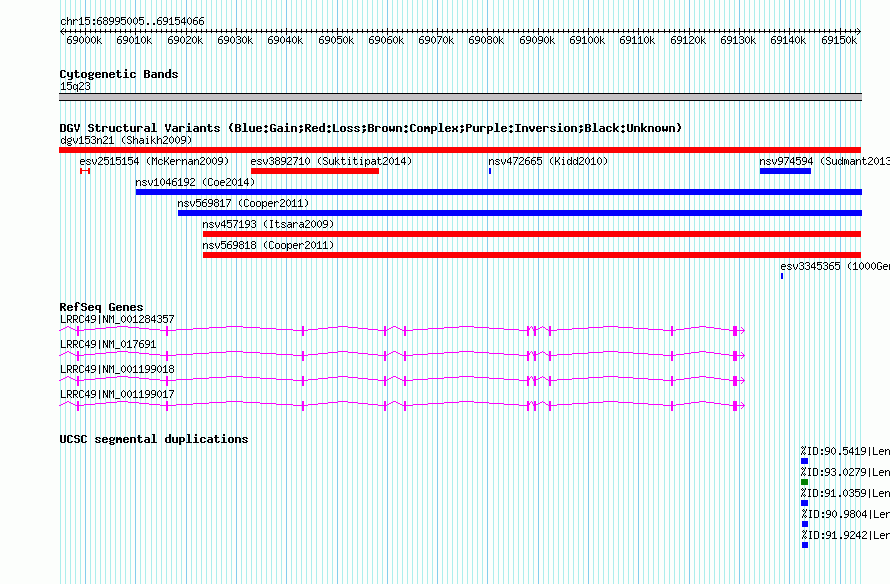Click the 69150k ruler tick label

pos(839,40)
